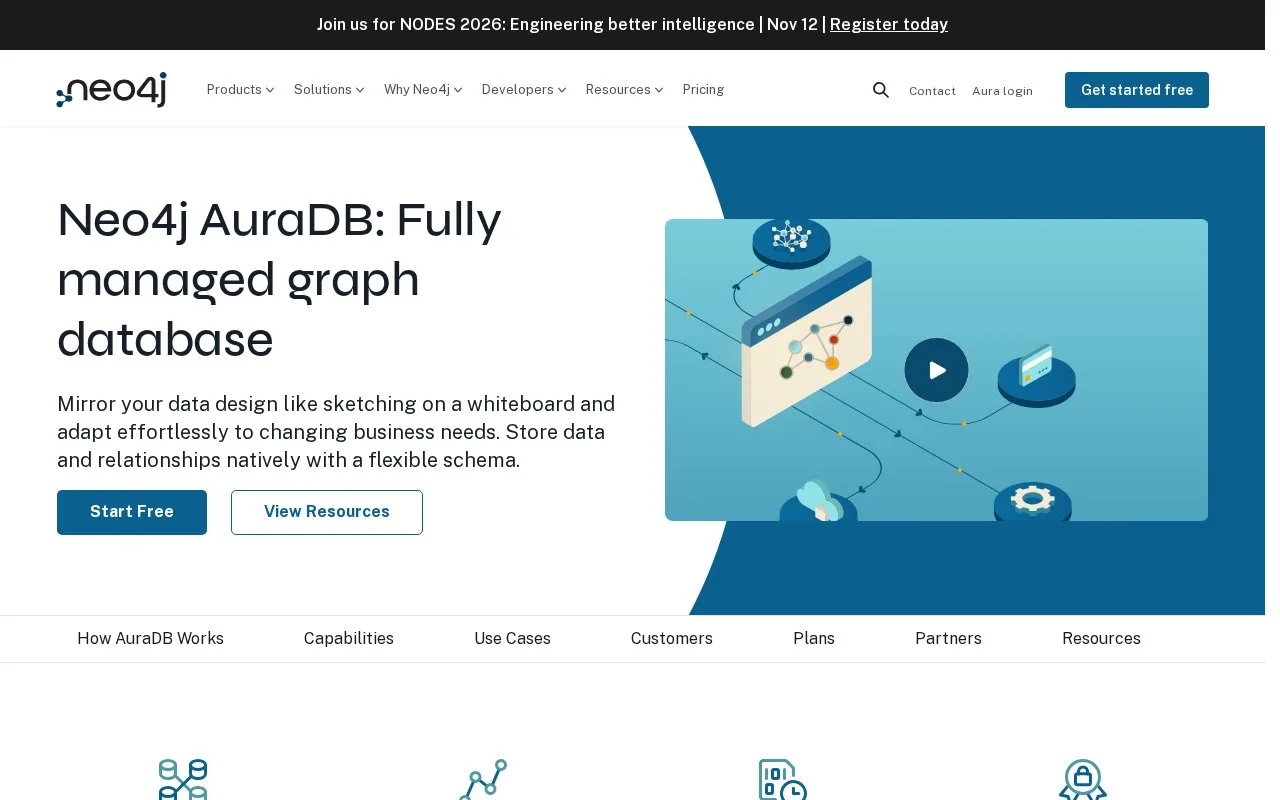The width and height of the screenshot is (1280, 800).
Task: Click the data file with clock icon
Action: 783,780
